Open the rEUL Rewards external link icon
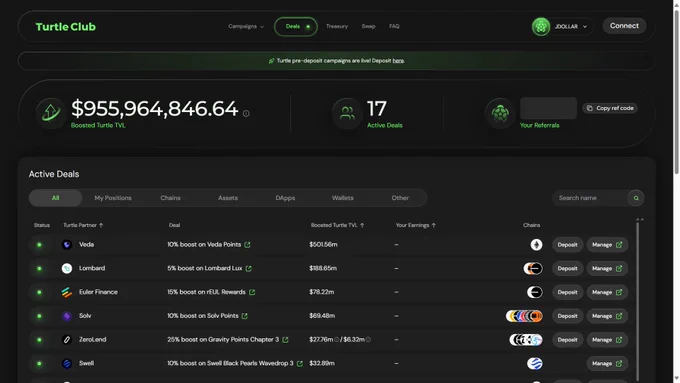Viewport: 680px width, 383px height. (252, 292)
